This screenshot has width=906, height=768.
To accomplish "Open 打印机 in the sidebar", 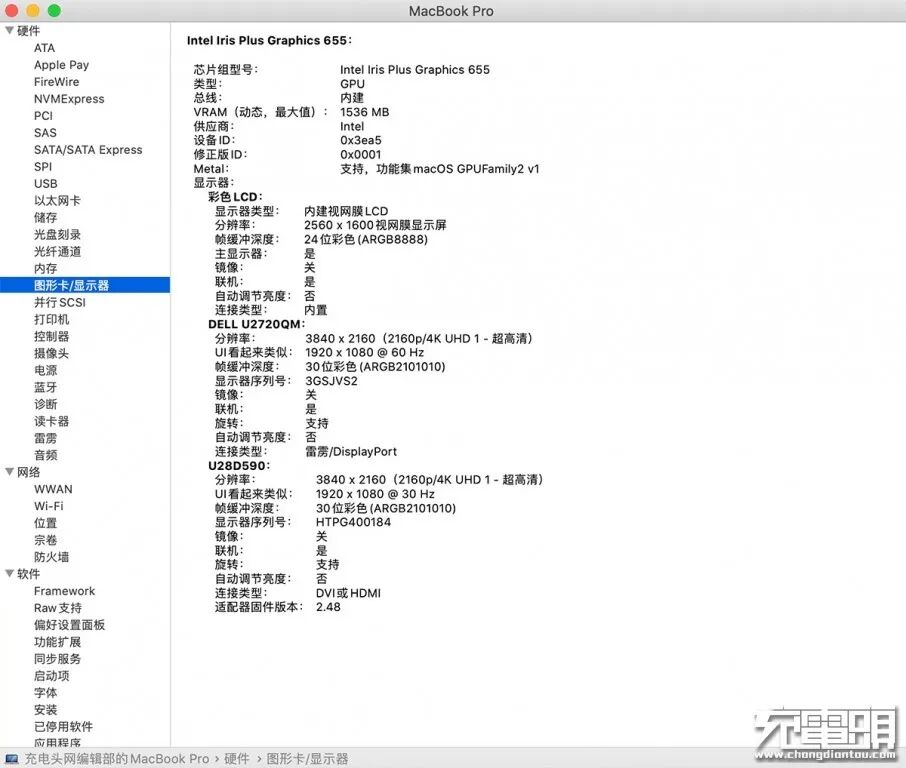I will [x=51, y=319].
